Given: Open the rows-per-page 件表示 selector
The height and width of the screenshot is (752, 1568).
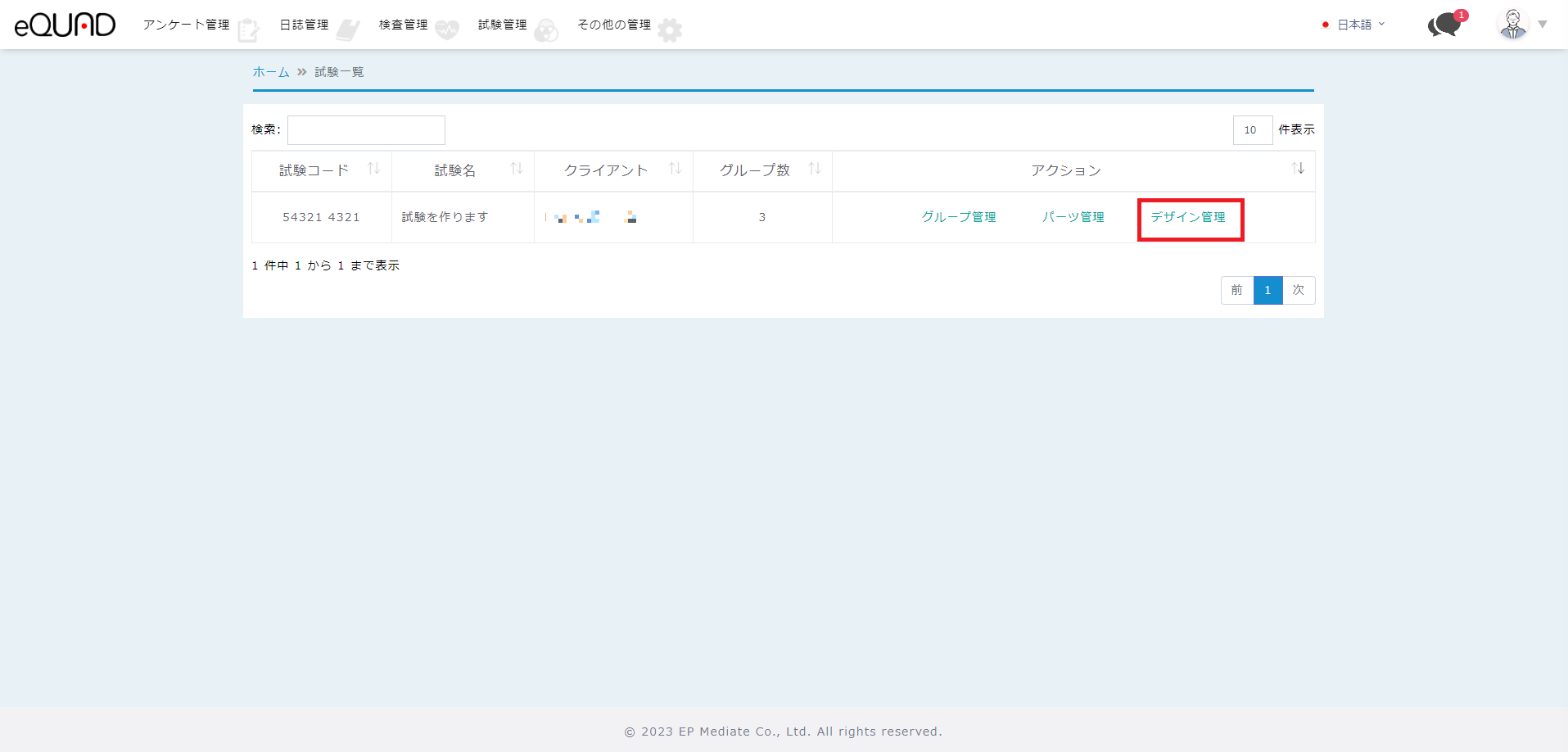Looking at the screenshot, I should 1252,130.
